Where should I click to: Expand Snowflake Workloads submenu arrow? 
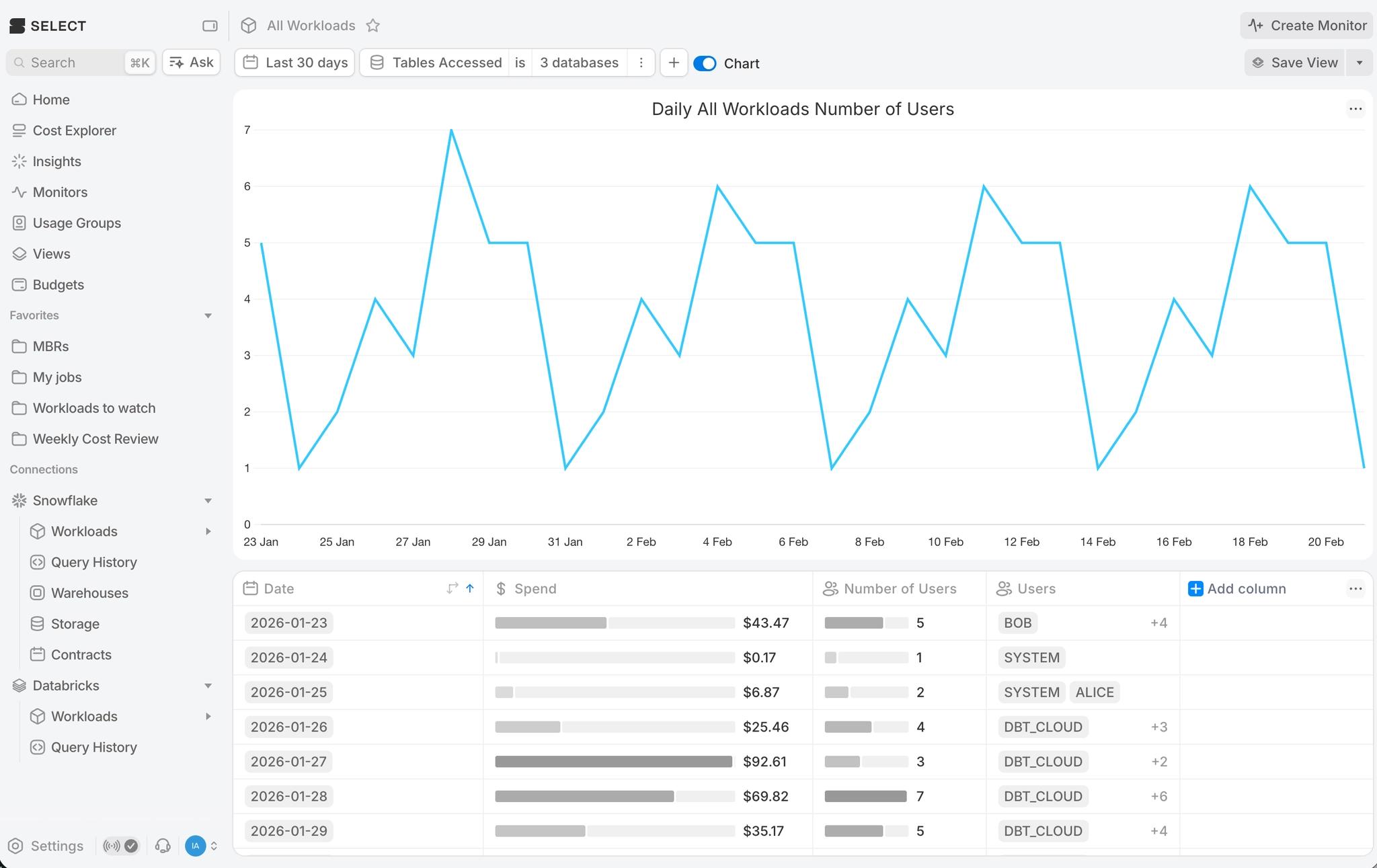point(208,531)
